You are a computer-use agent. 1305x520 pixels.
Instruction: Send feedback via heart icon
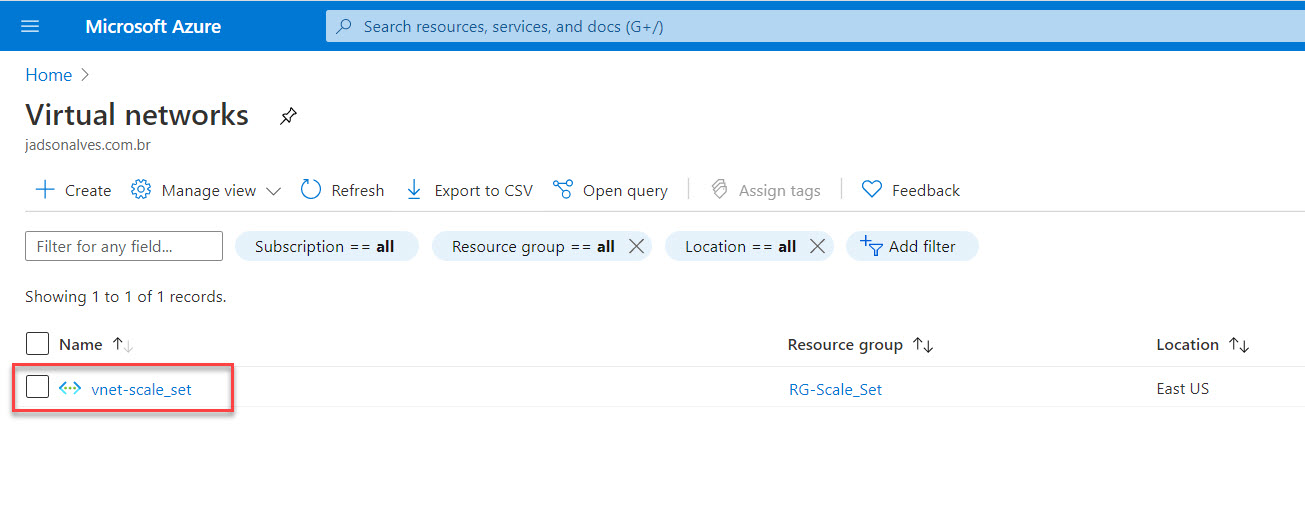872,190
